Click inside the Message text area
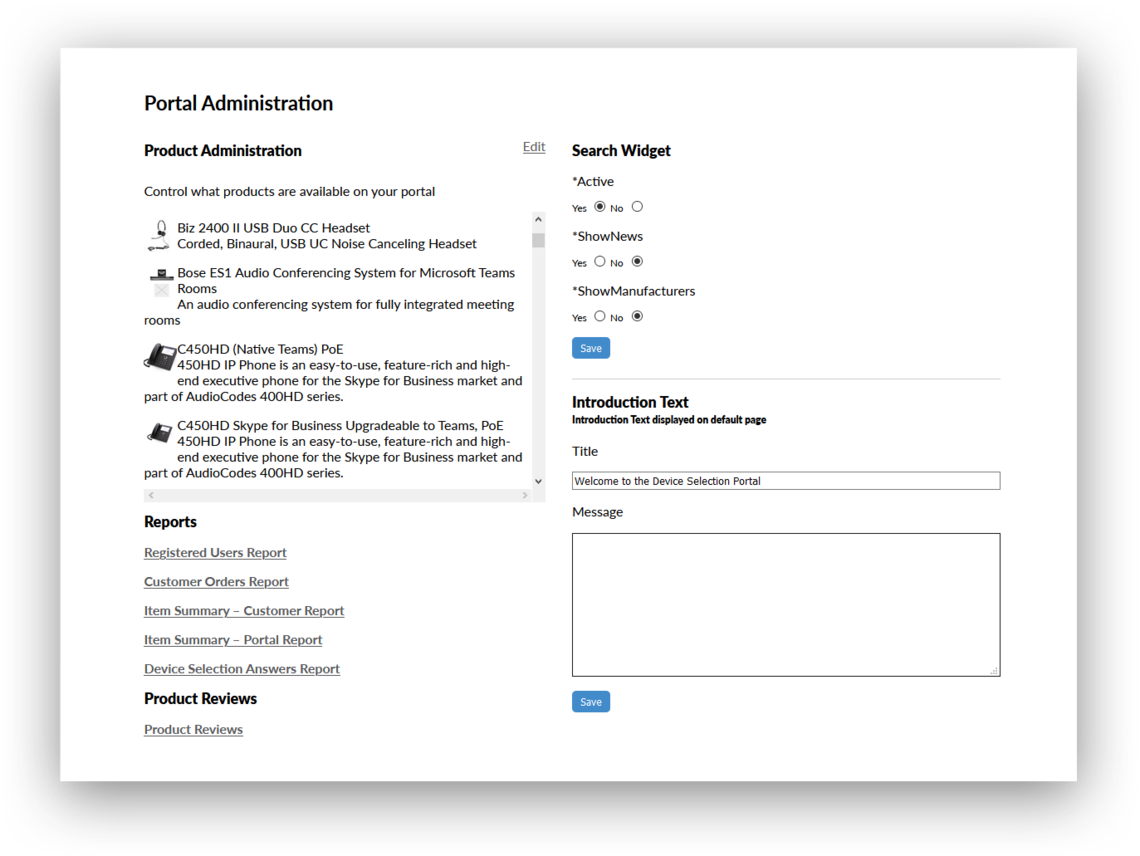Image resolution: width=1140 pixels, height=856 pixels. tap(786, 605)
